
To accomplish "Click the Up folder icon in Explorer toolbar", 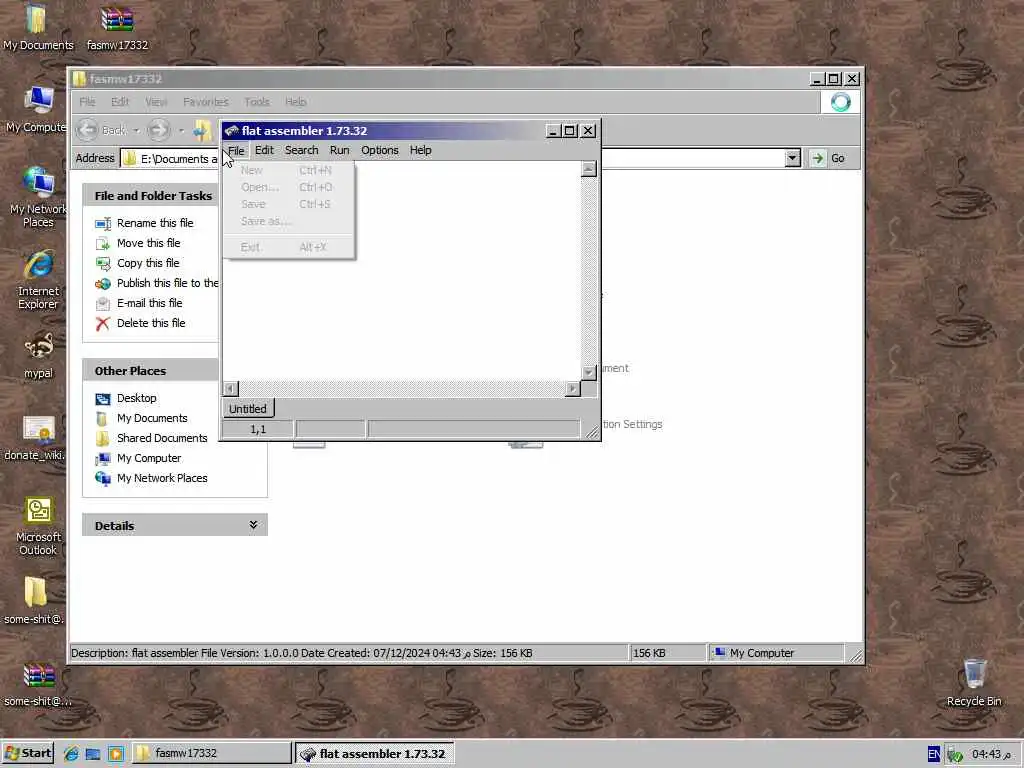I will click(202, 131).
